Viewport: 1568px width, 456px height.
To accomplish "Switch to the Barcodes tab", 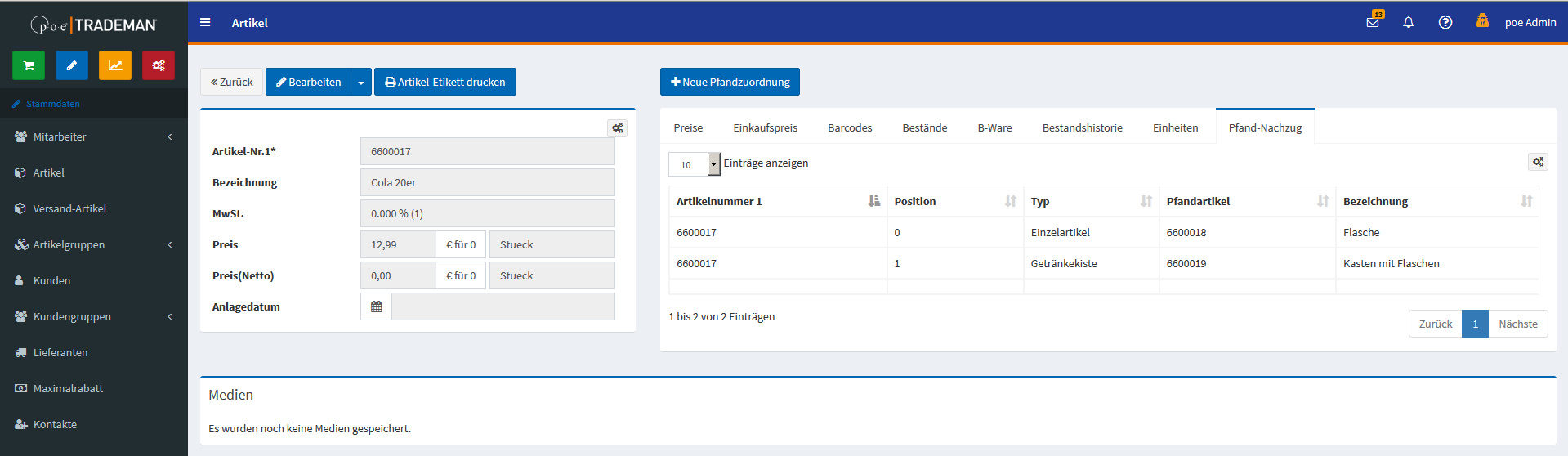I will [850, 127].
